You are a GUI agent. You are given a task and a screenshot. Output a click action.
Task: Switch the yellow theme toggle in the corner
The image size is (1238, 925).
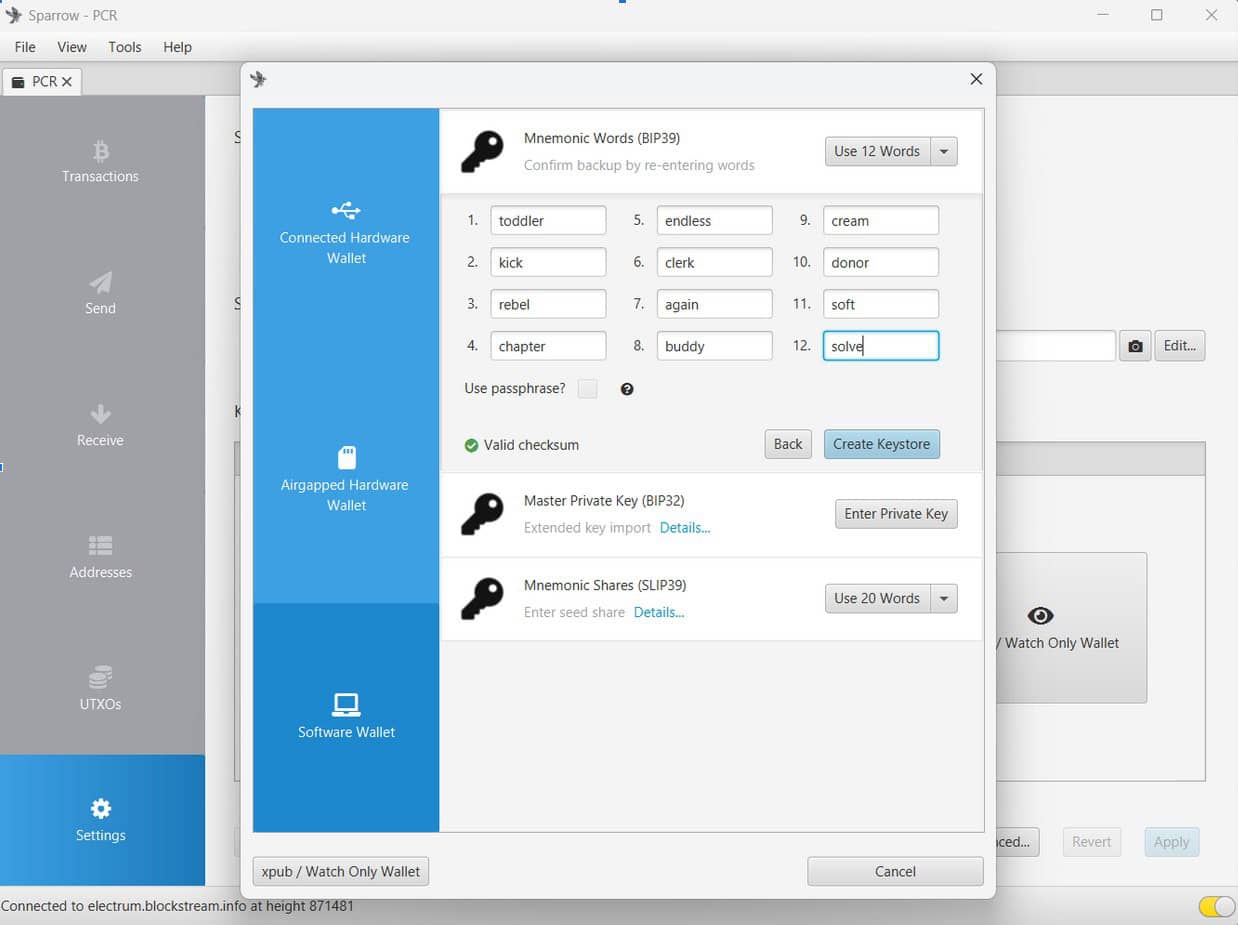[x=1213, y=906]
